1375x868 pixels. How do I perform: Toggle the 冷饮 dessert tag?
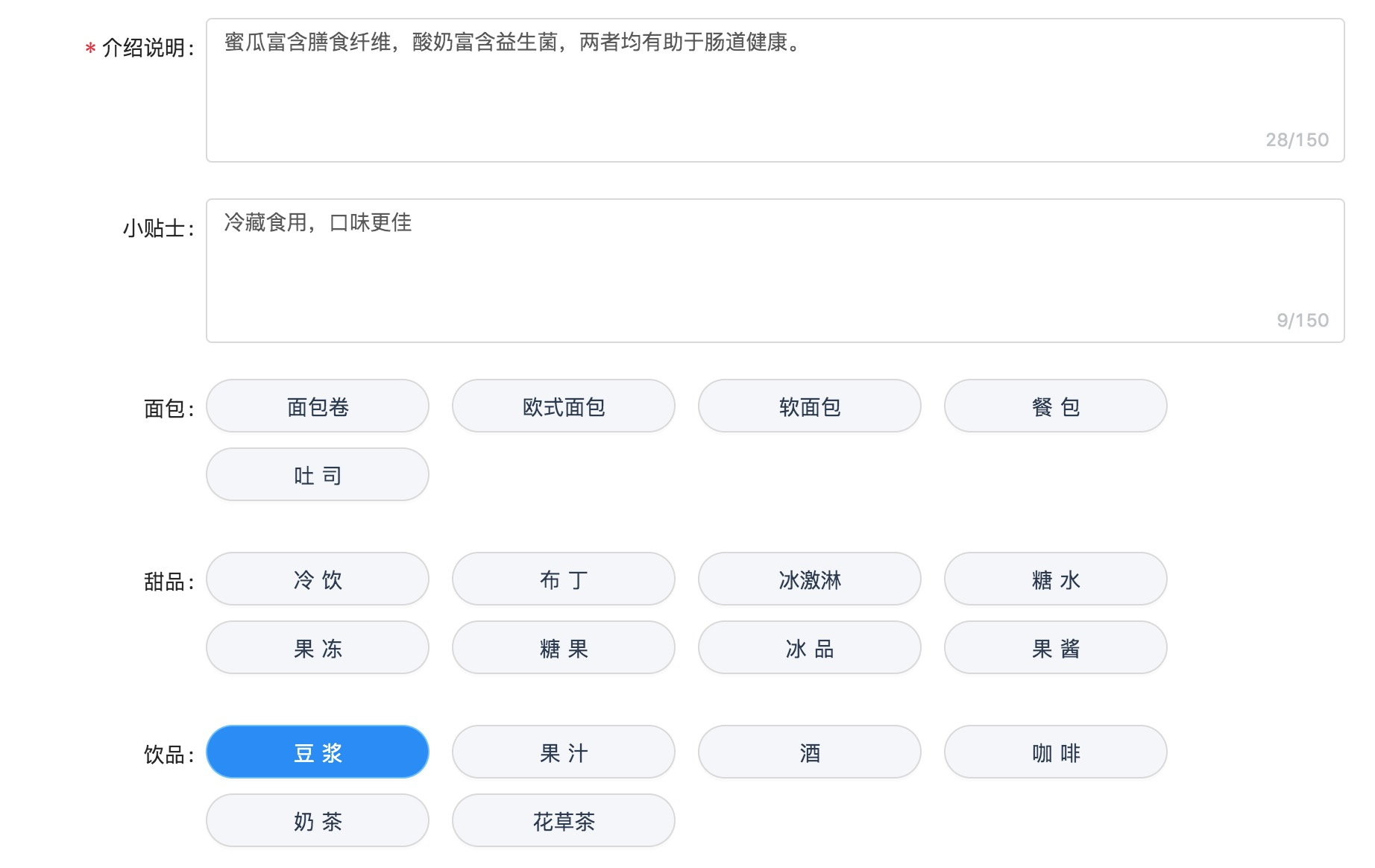318,579
